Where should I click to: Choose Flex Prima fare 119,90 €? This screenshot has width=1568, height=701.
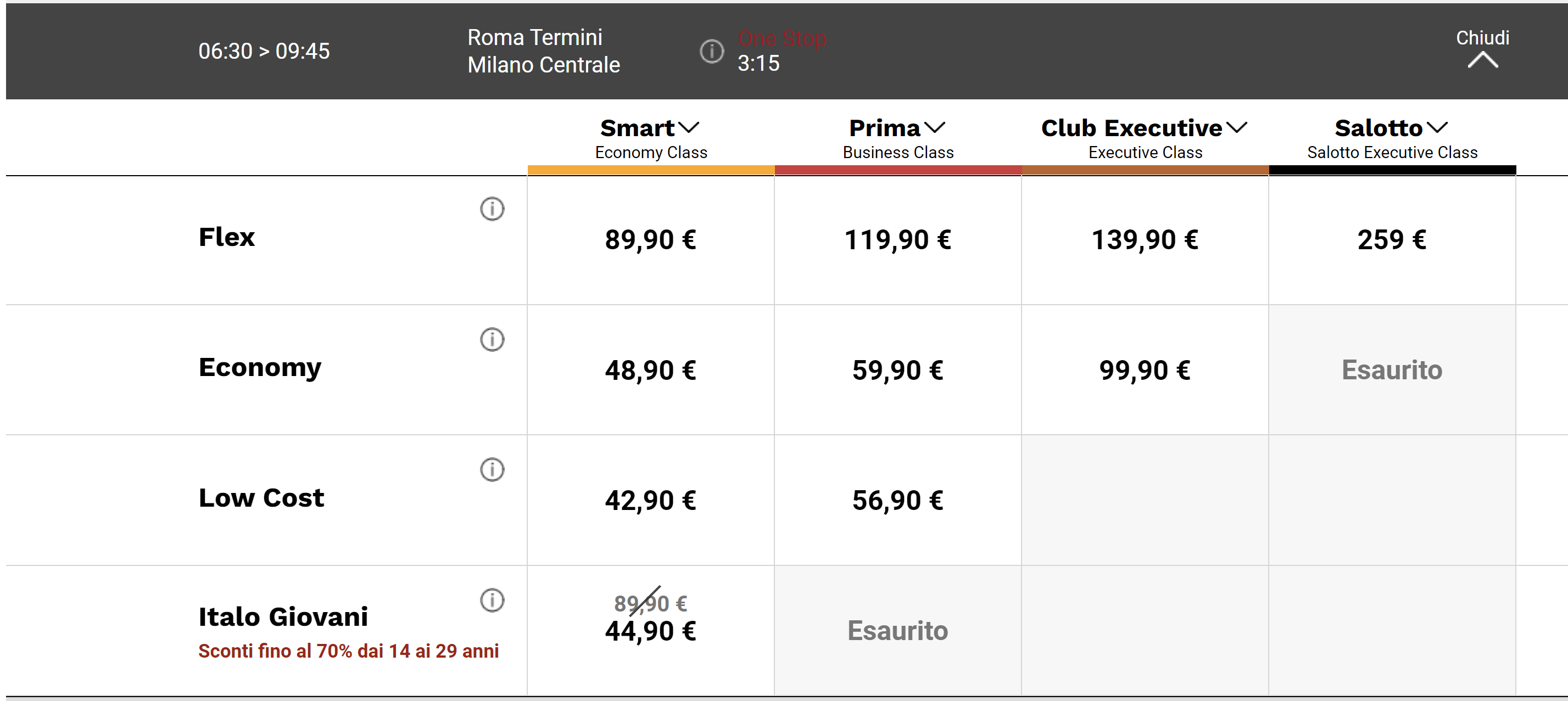[898, 240]
